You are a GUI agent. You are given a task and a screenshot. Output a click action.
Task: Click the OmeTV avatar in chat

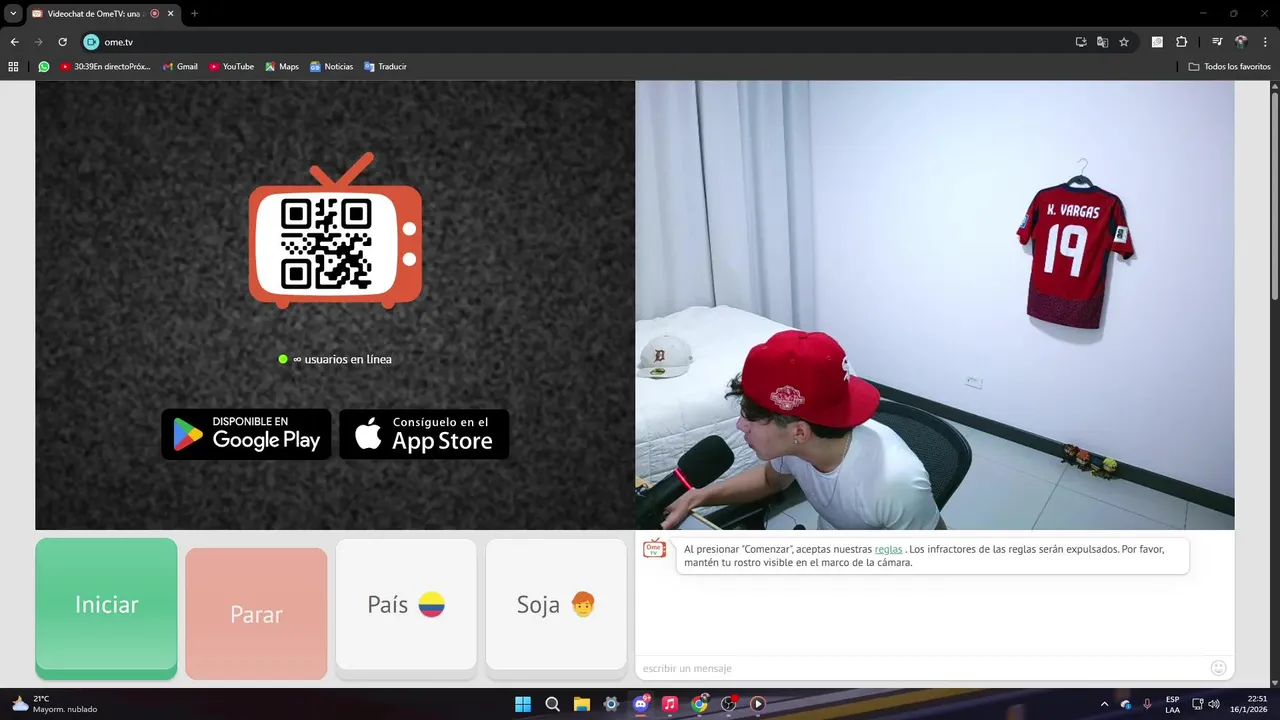tap(654, 549)
